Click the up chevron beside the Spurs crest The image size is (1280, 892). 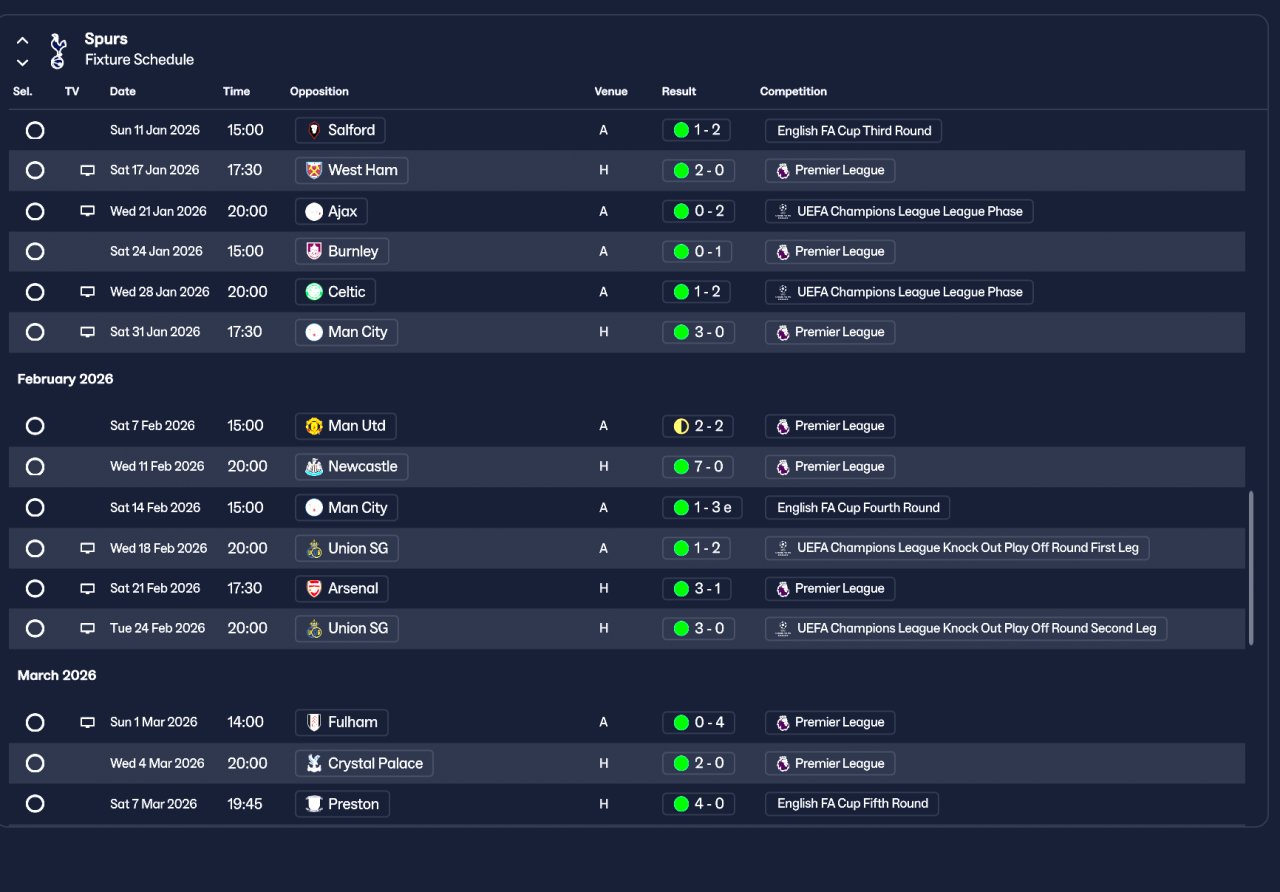(23, 41)
